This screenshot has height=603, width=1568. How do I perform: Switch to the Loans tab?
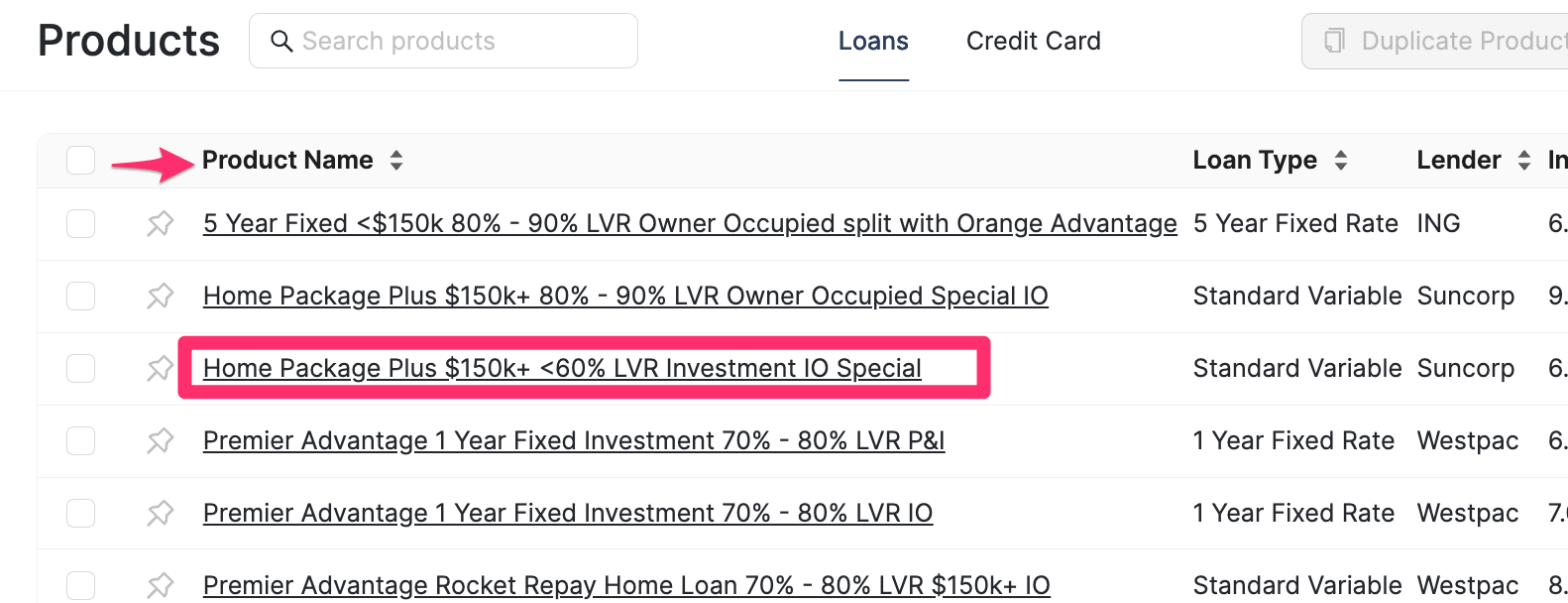(873, 41)
